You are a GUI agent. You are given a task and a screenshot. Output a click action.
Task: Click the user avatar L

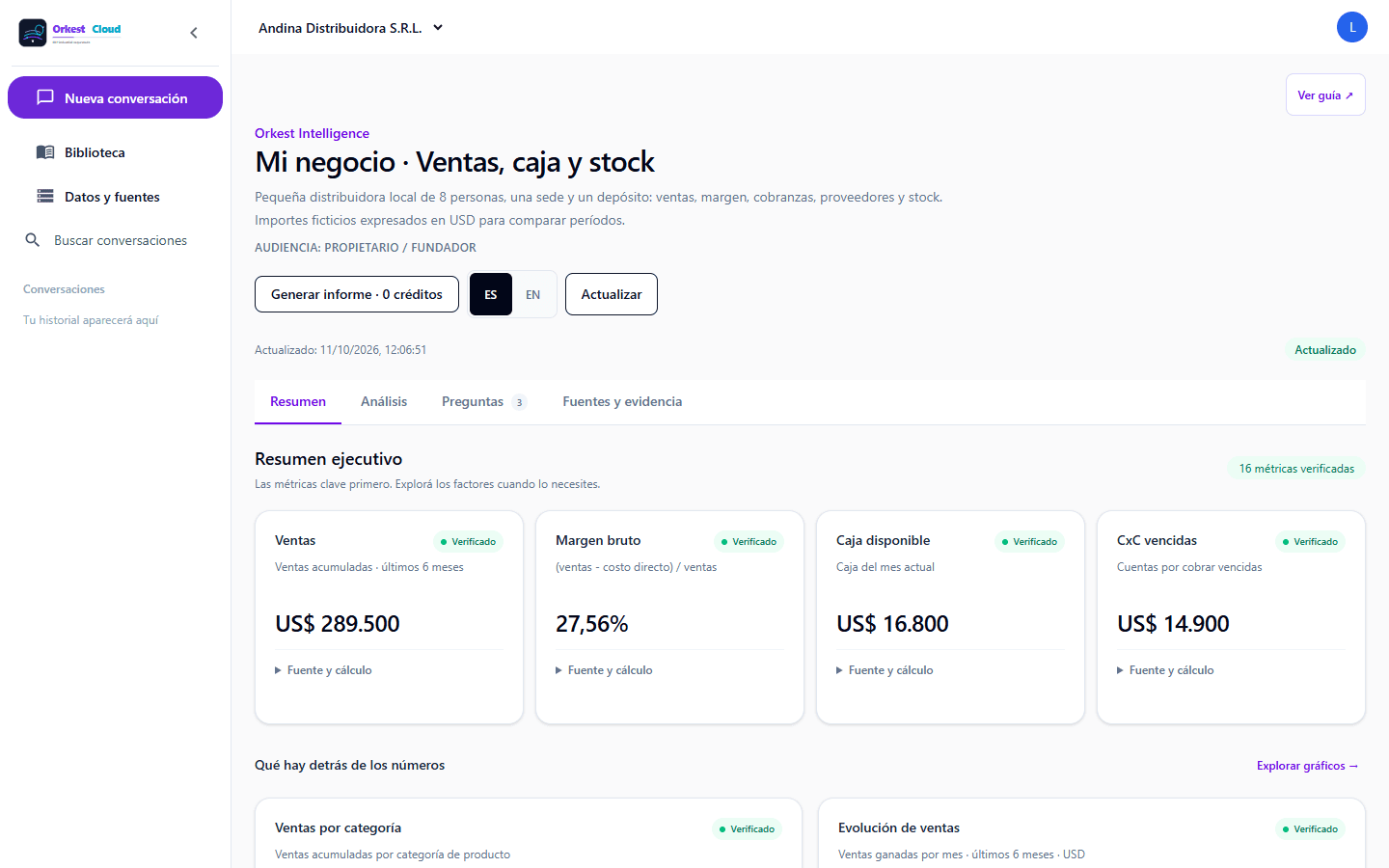click(x=1352, y=27)
